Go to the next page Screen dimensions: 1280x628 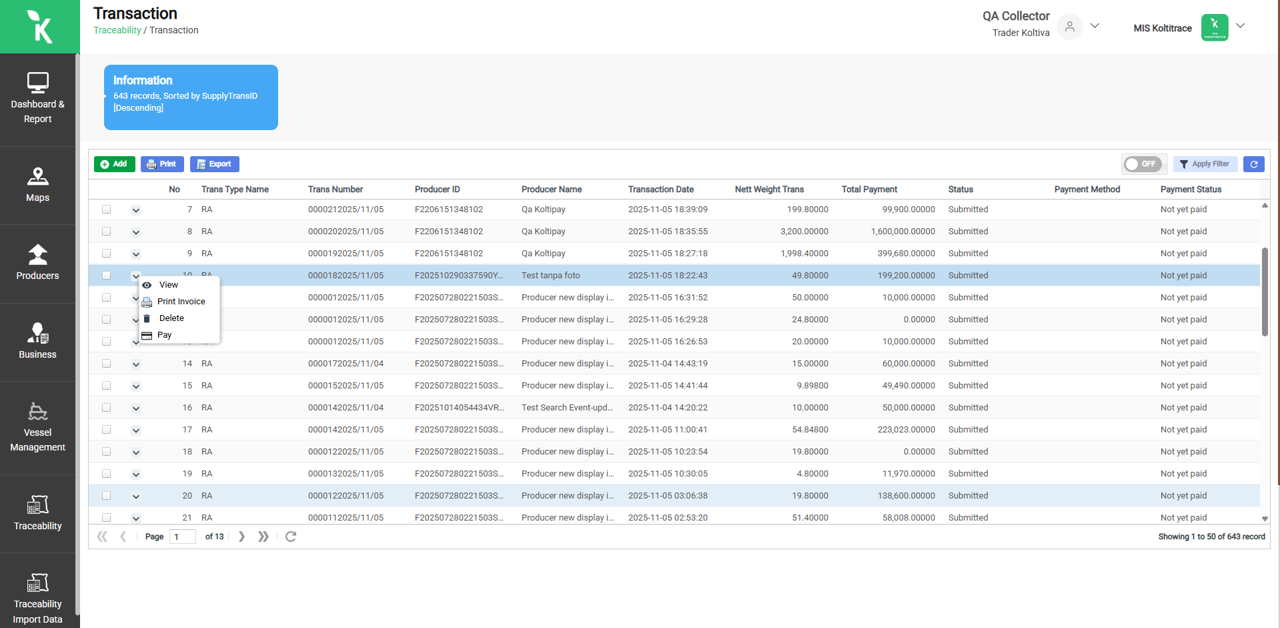242,536
